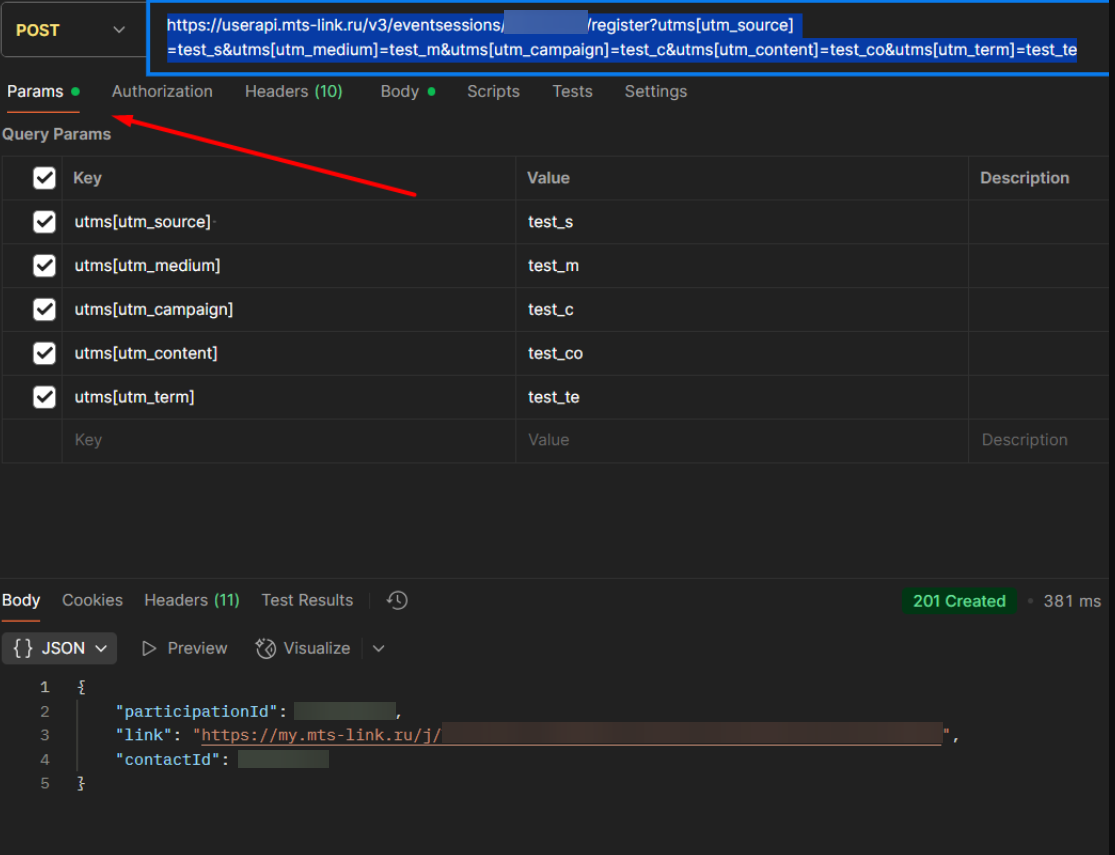Viewport: 1115px width, 855px height.
Task: Open the response history icon
Action: pos(397,600)
